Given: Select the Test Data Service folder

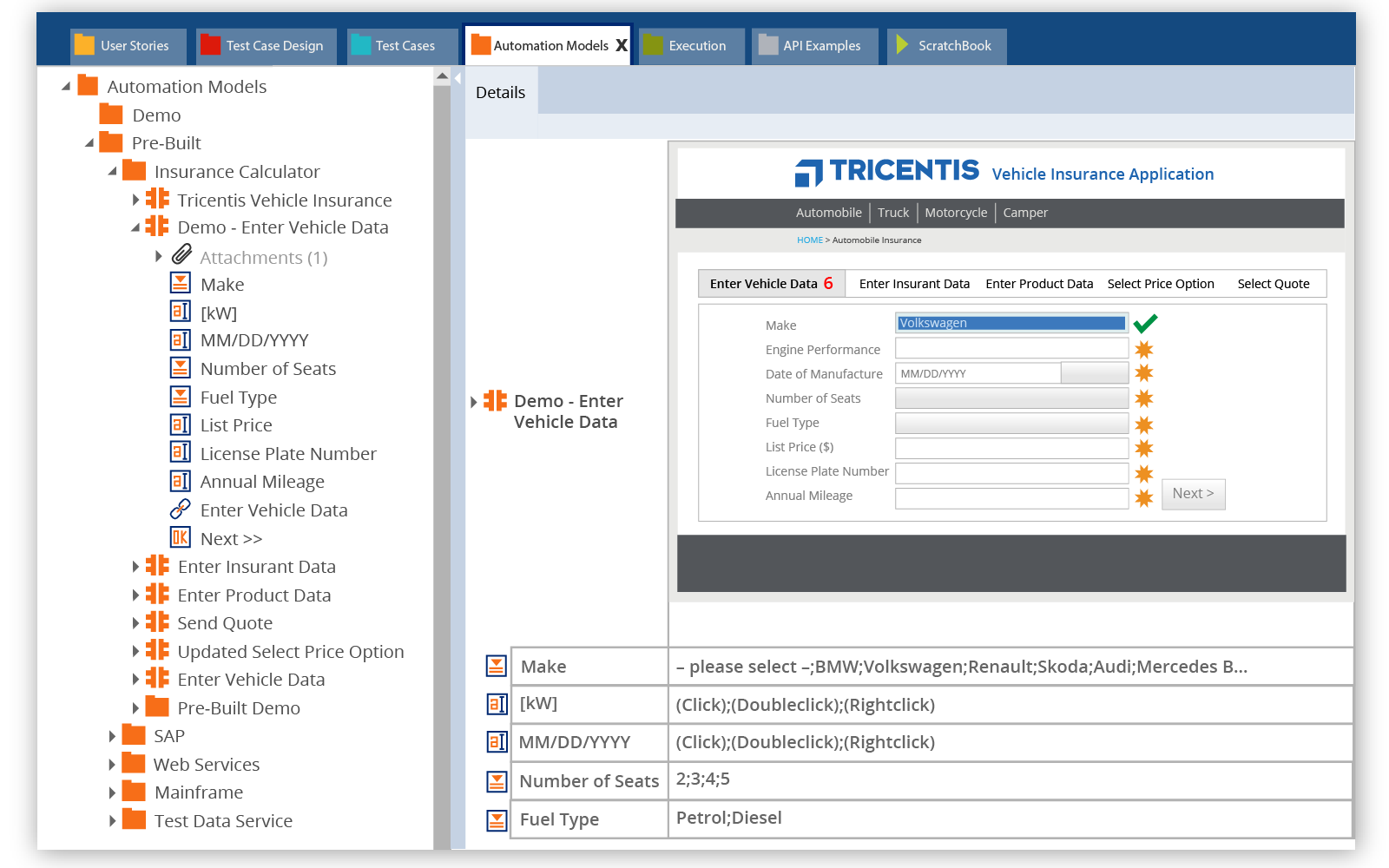Looking at the screenshot, I should 223,820.
